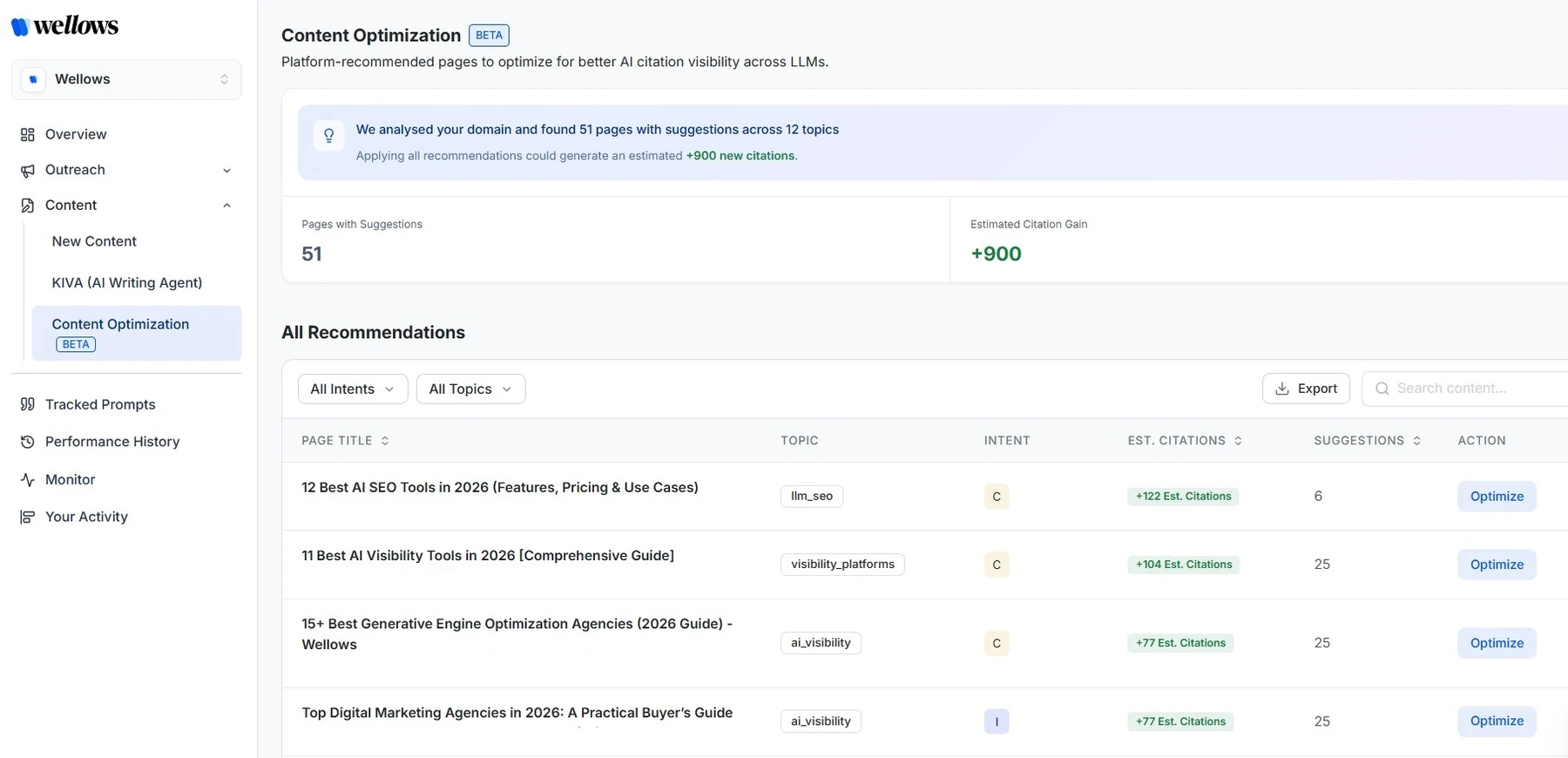Click +900 new citations text in banner

[740, 156]
